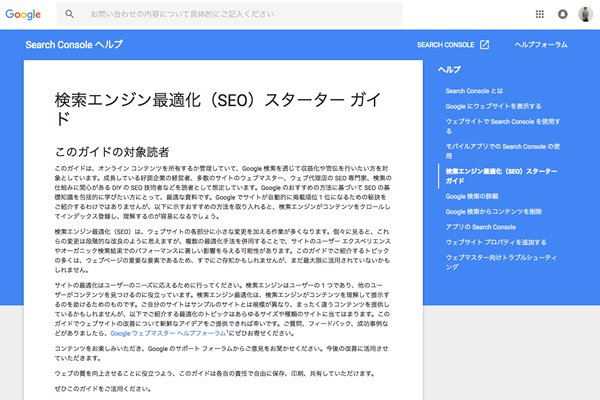Open the account profile avatar
The height and width of the screenshot is (400, 600).
coord(585,14)
